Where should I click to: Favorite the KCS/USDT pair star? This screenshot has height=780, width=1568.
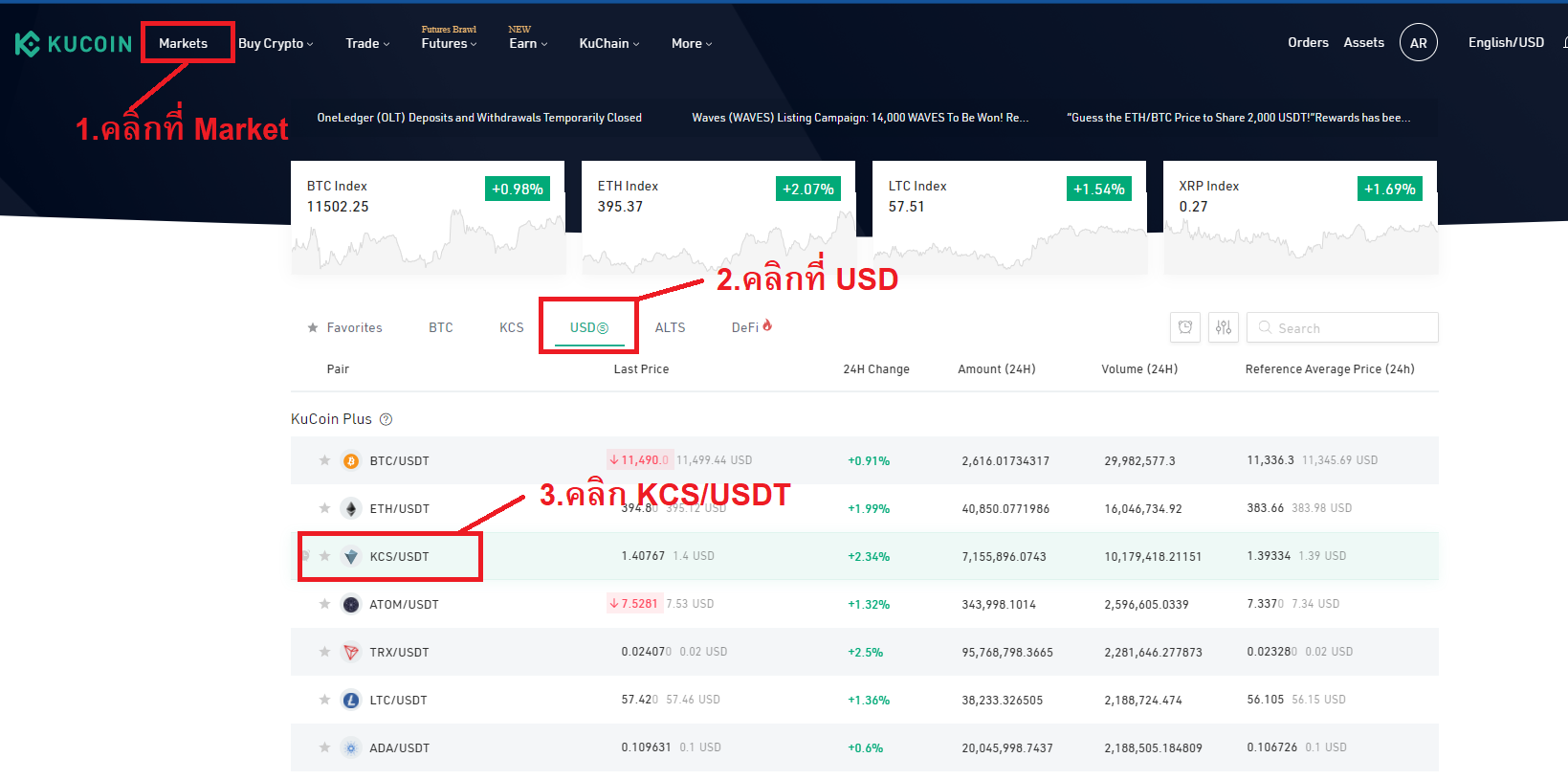pyautogui.click(x=325, y=556)
